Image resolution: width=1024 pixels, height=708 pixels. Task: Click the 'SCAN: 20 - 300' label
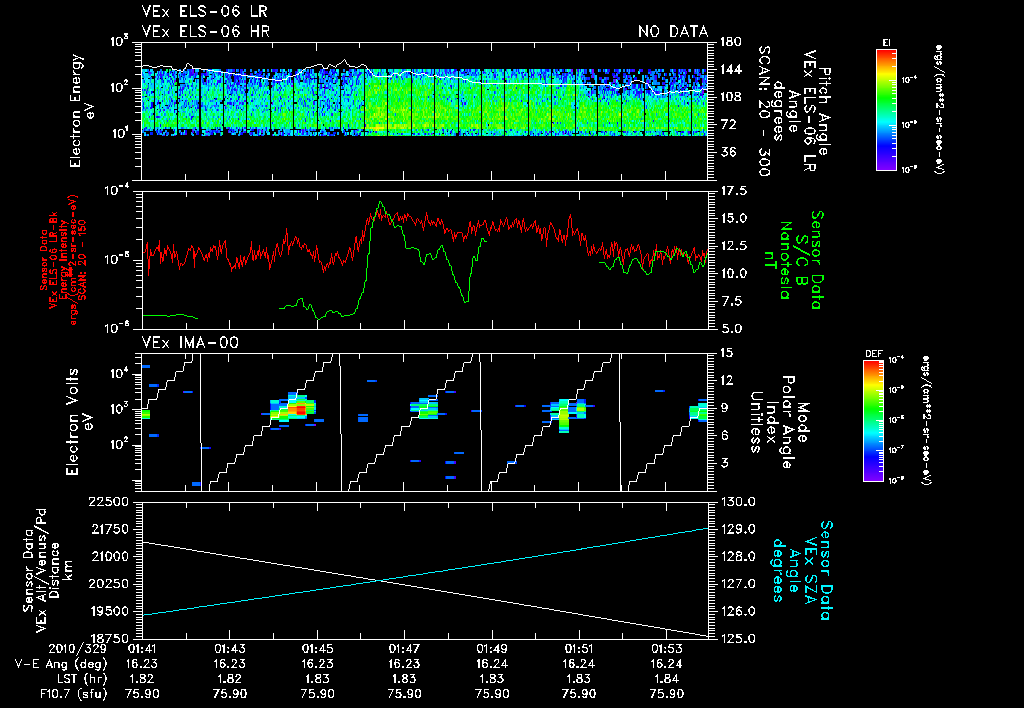click(x=763, y=111)
